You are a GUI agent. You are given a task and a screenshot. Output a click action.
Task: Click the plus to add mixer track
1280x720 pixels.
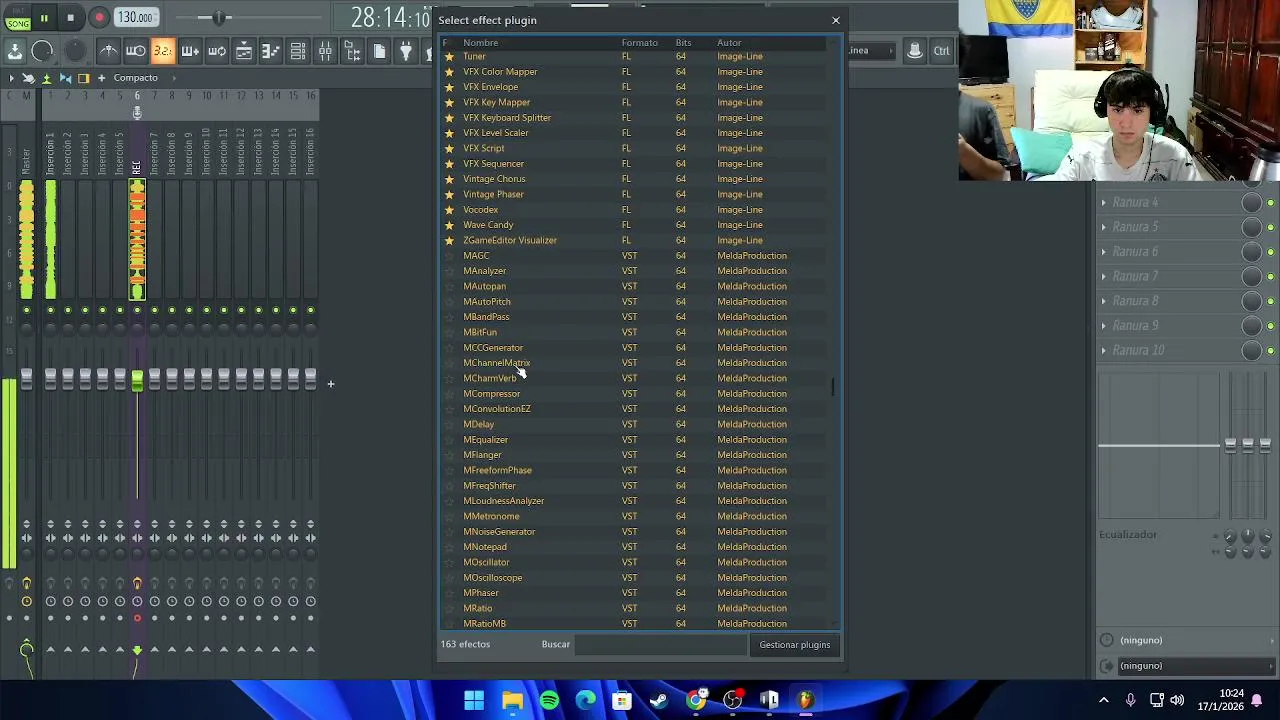[330, 384]
